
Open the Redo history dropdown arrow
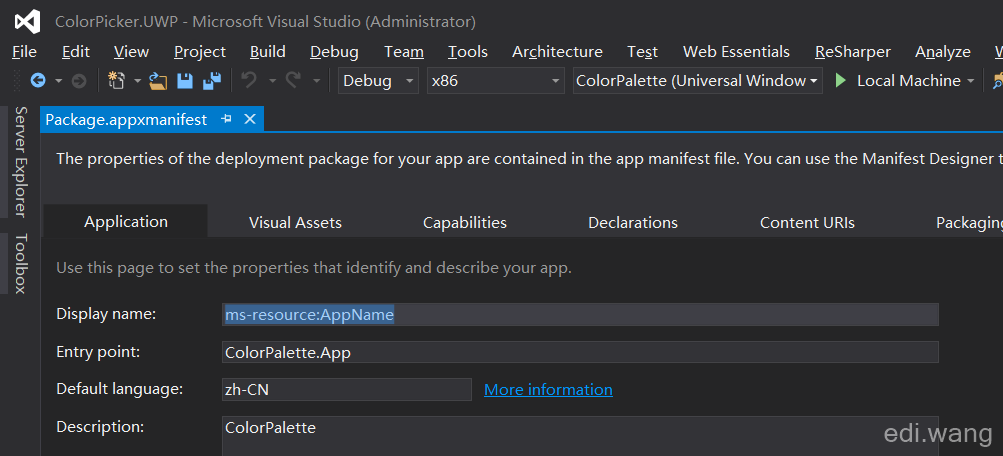pos(316,81)
